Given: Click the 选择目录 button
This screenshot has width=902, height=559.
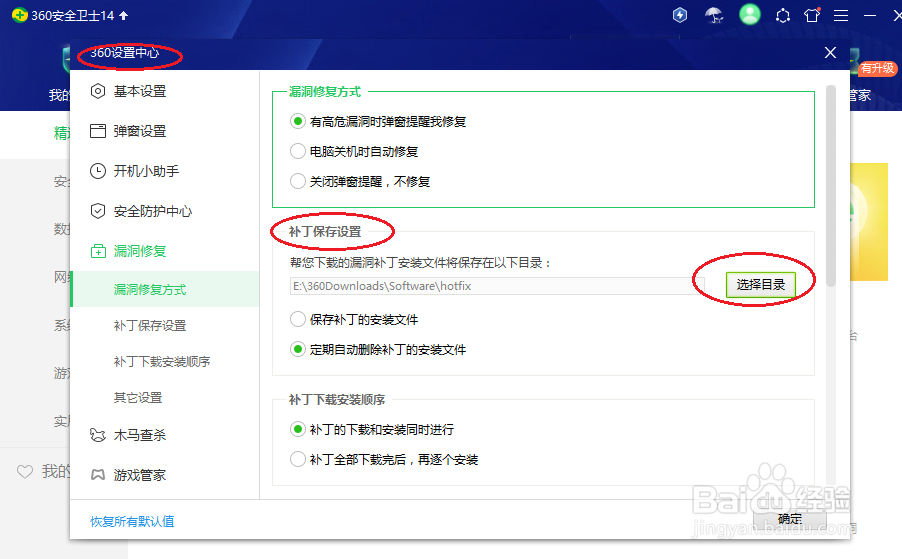Looking at the screenshot, I should click(x=760, y=285).
